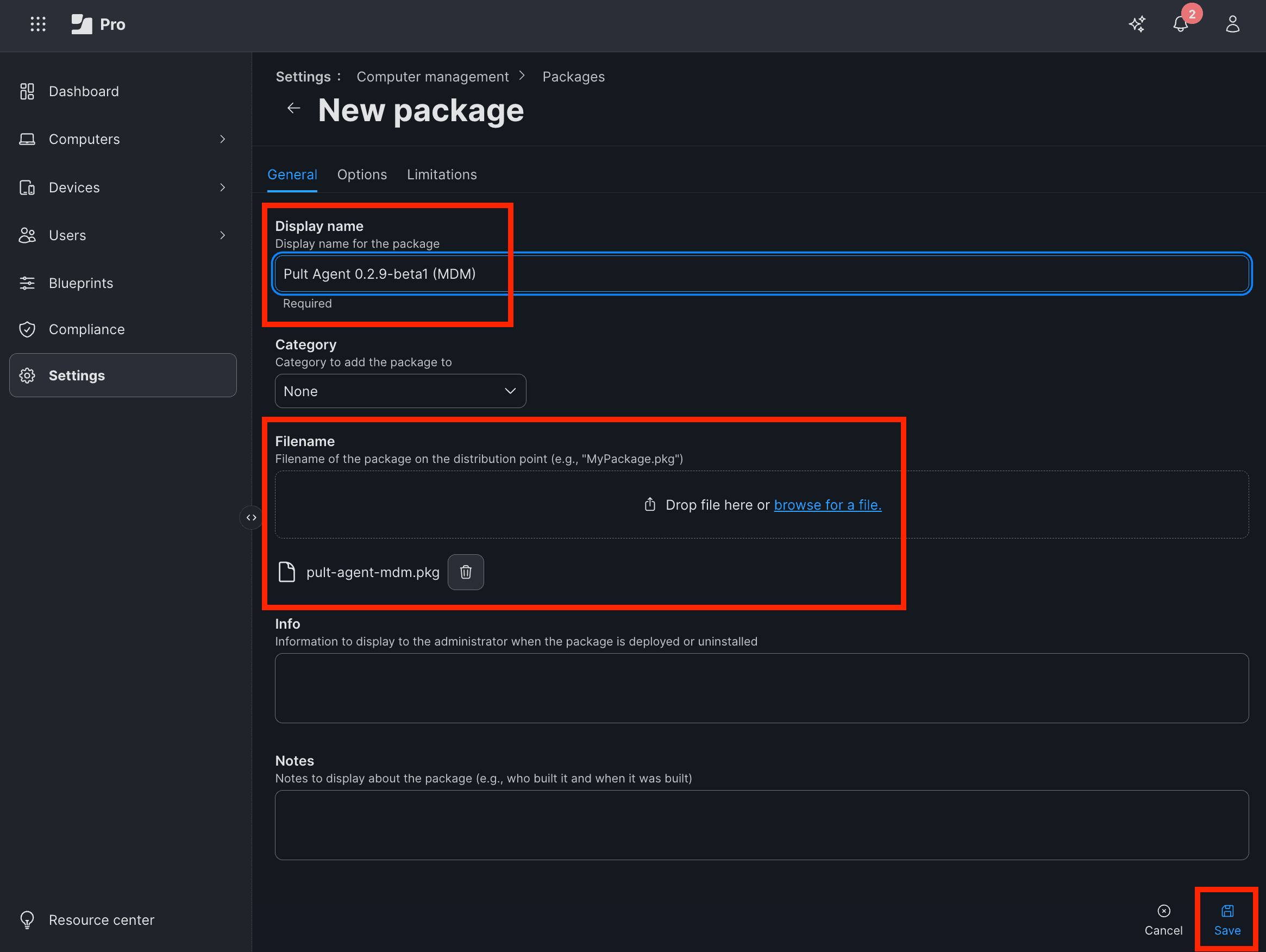Click the New package page title
Screen dimensions: 1266x952
(x=421, y=110)
